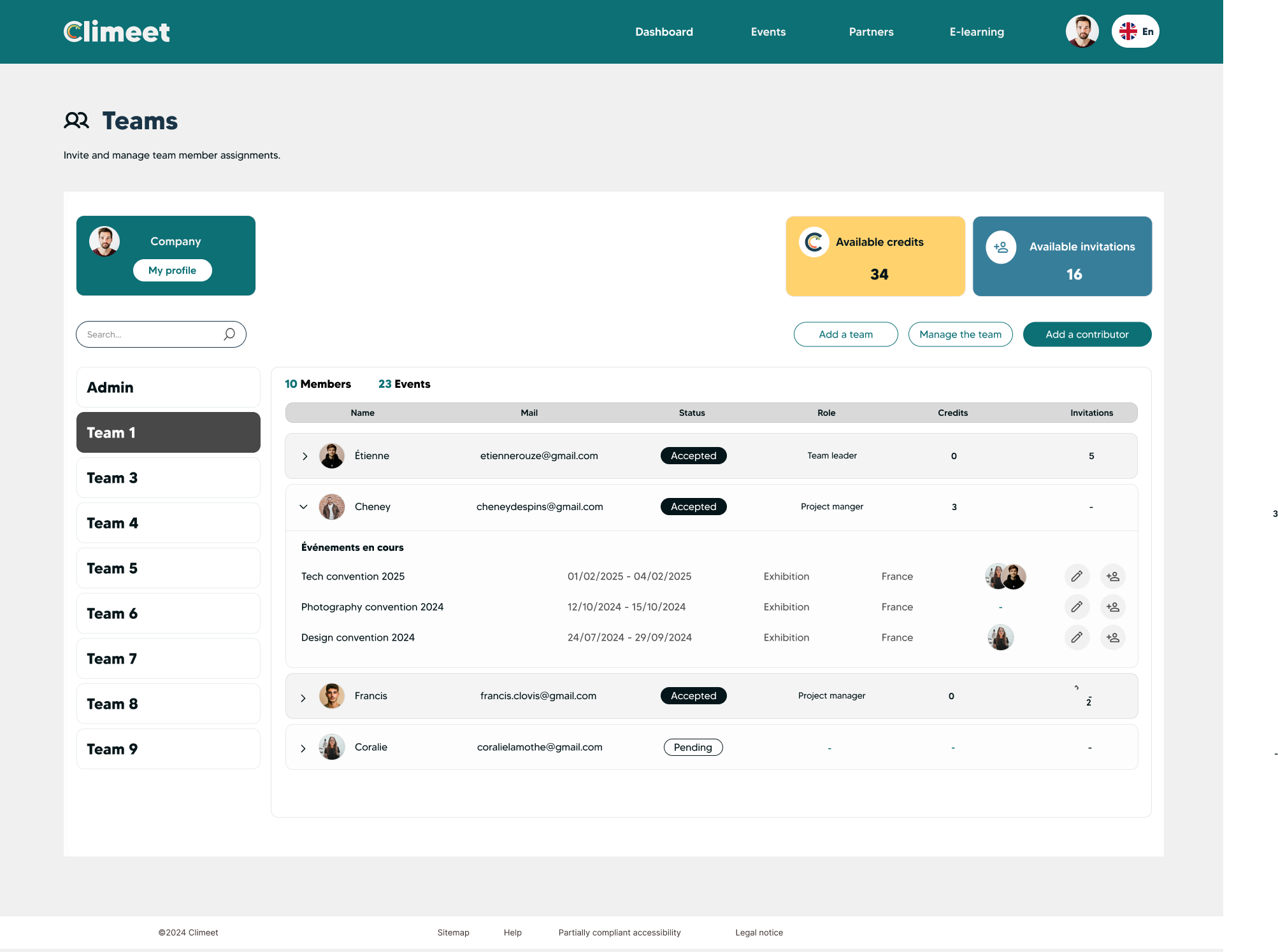Add person to Tech convention 2025
The width and height of the screenshot is (1278, 952).
[1112, 576]
